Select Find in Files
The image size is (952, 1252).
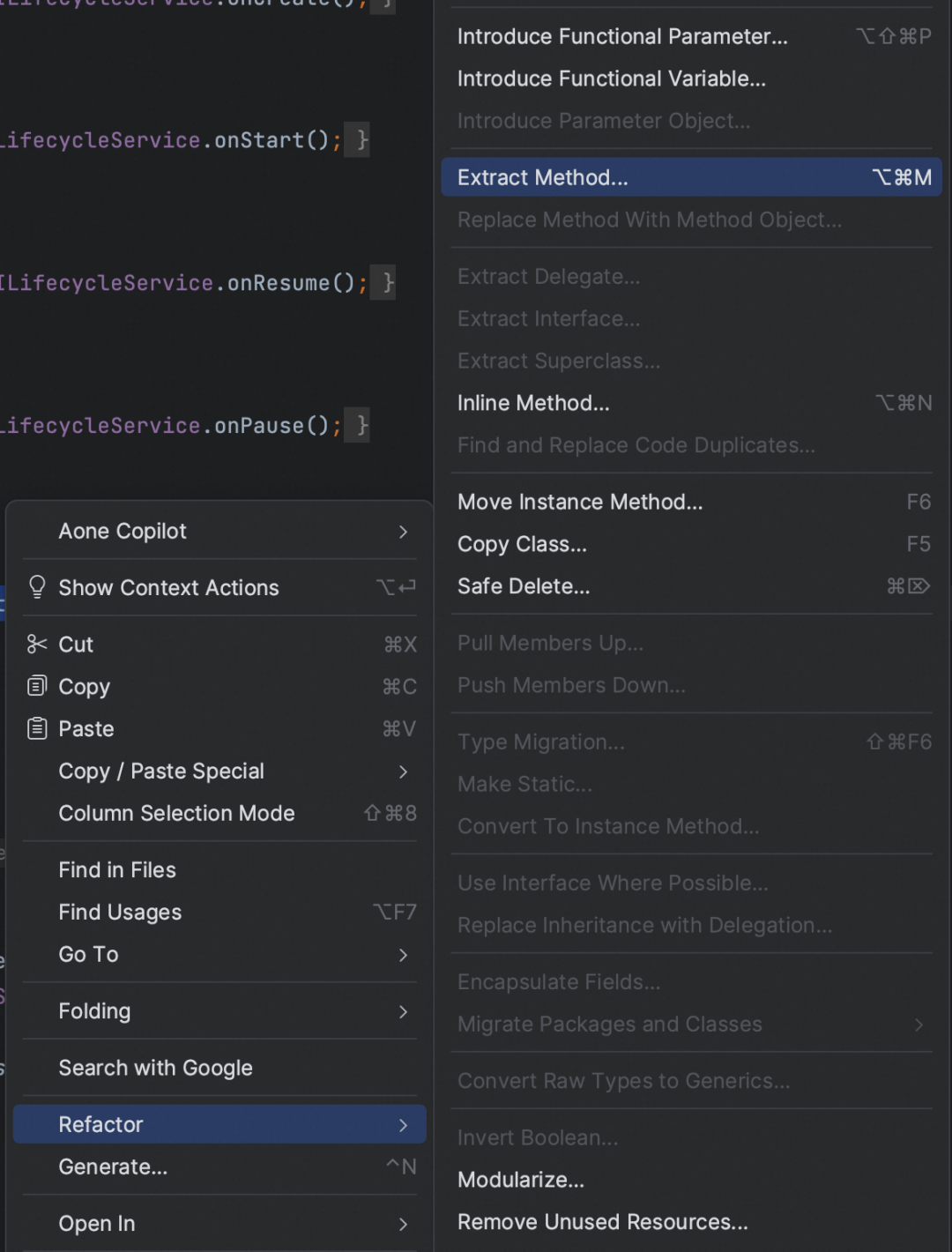pos(219,870)
